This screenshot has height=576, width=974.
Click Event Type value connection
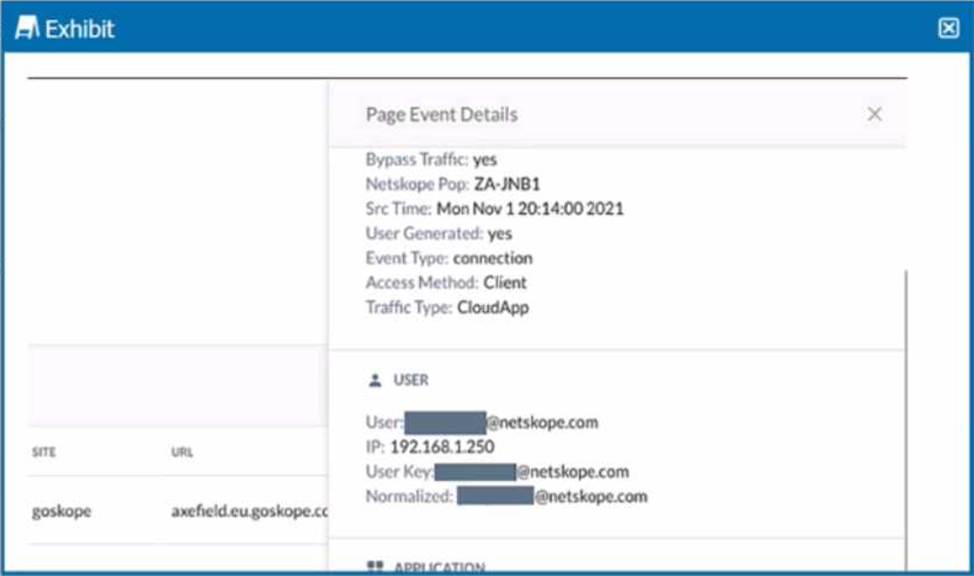click(493, 258)
